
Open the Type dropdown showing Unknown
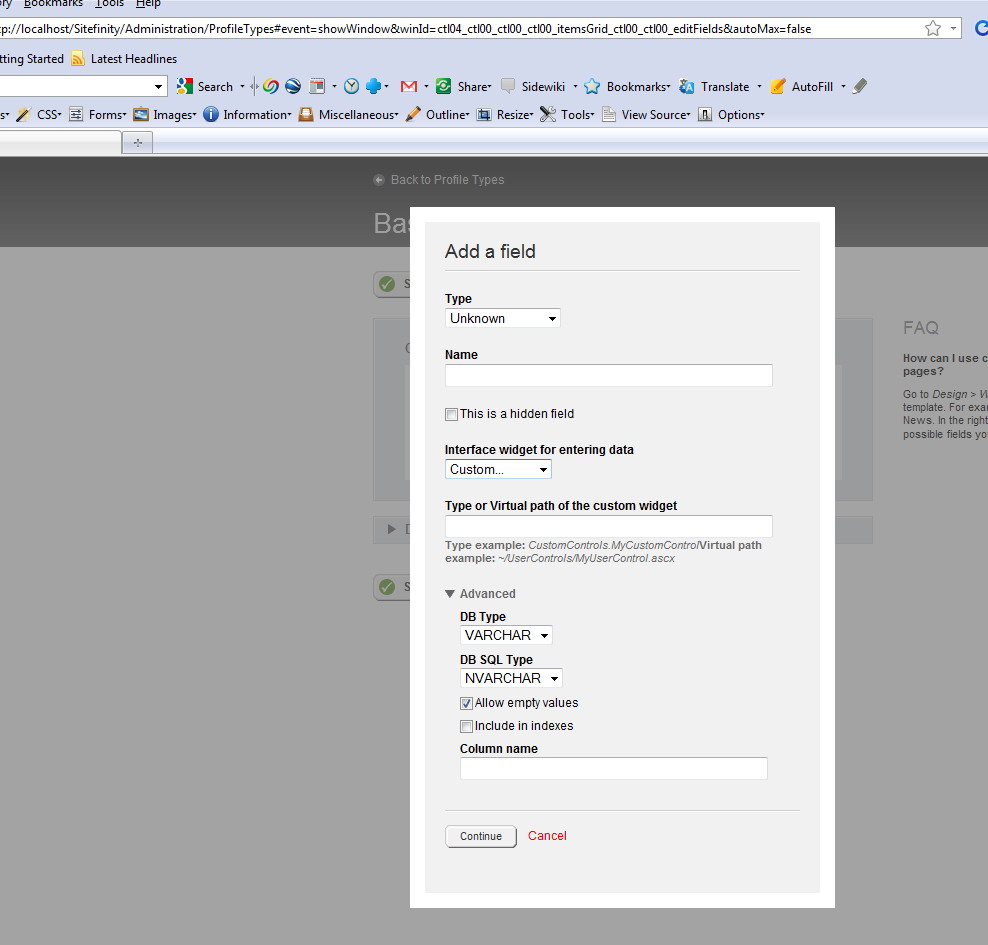pos(503,318)
